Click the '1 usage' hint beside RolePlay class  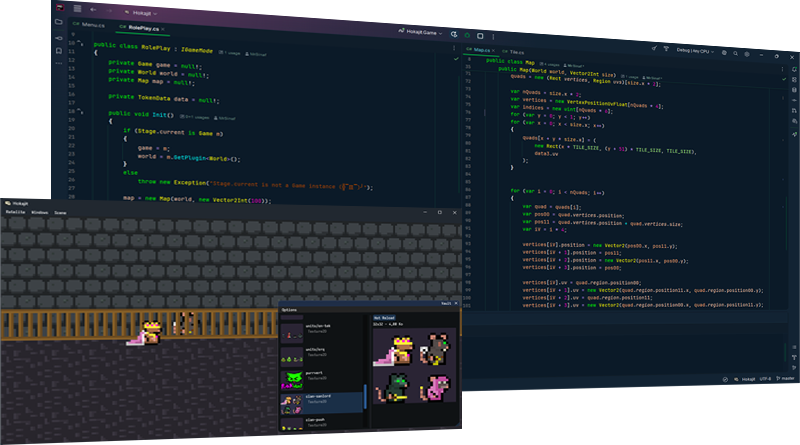coord(232,53)
